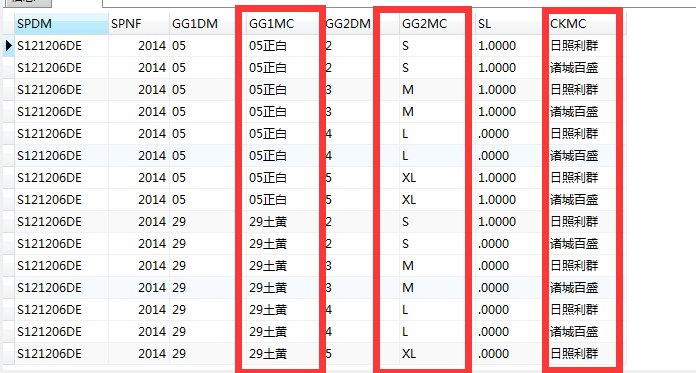Click the SPNF column header
This screenshot has width=696, height=373.
[139, 24]
